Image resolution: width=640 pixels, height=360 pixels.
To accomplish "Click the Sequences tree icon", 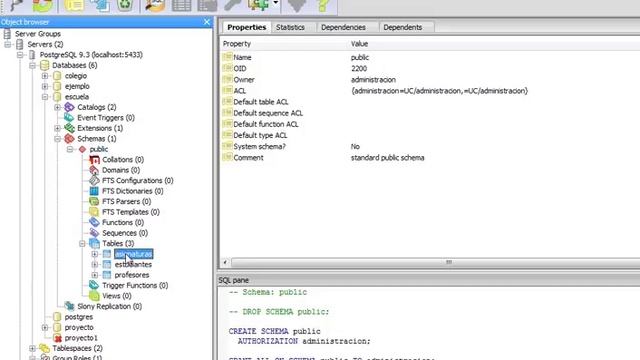I will pos(94,233).
